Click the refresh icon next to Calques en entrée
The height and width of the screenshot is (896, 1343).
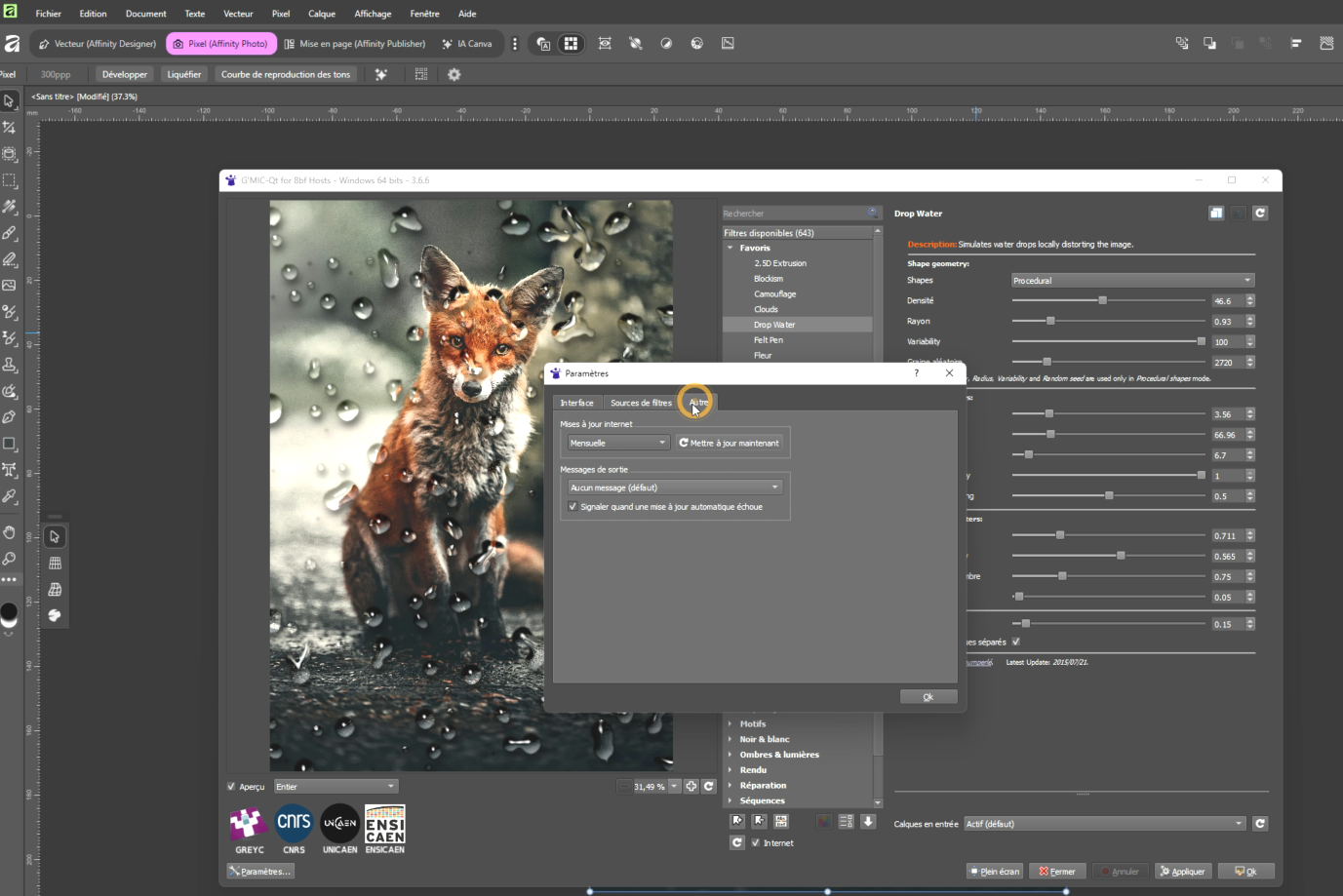[x=1260, y=824]
